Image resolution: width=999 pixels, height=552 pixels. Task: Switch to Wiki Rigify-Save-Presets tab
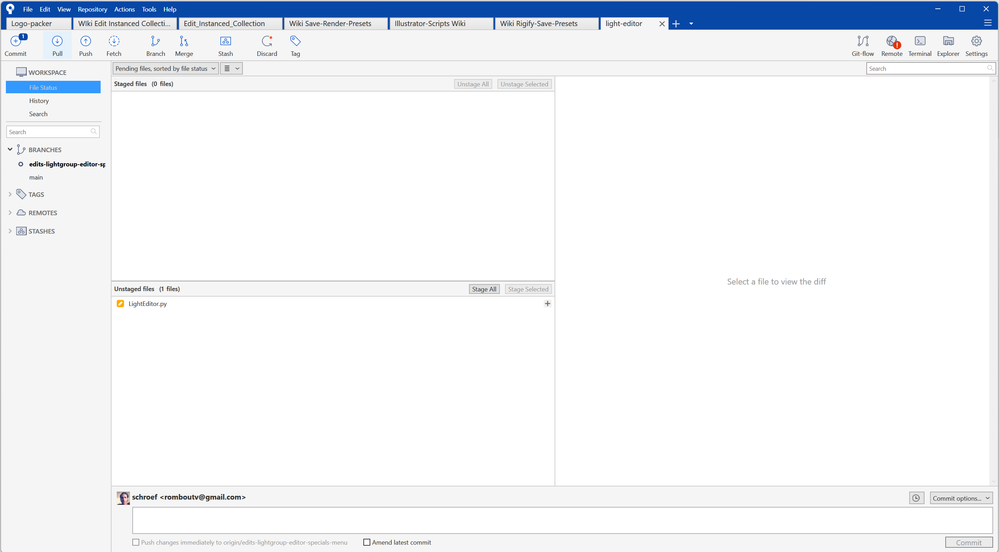[547, 24]
